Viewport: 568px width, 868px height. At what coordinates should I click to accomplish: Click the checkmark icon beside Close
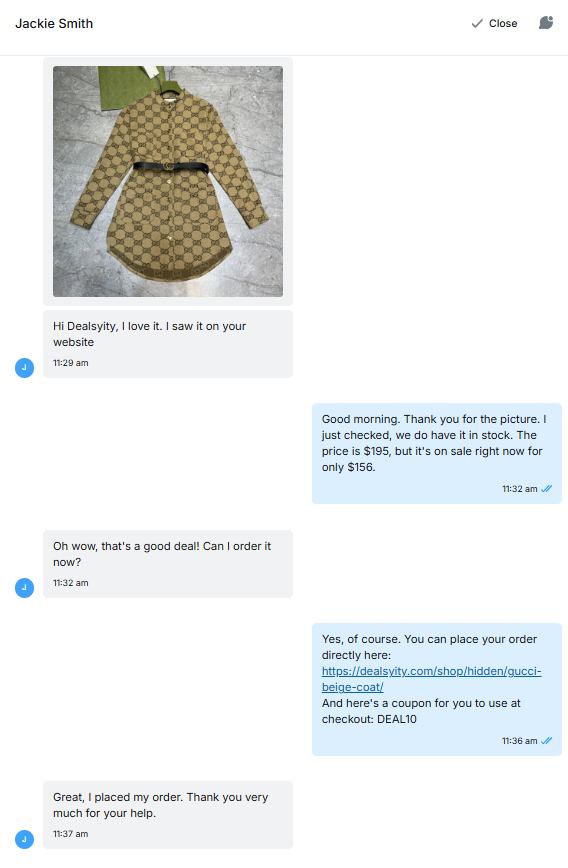(477, 23)
